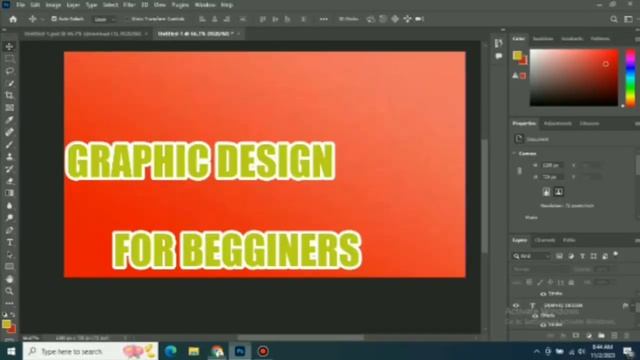Click the canvas width input field
The width and height of the screenshot is (640, 360).
point(552,165)
